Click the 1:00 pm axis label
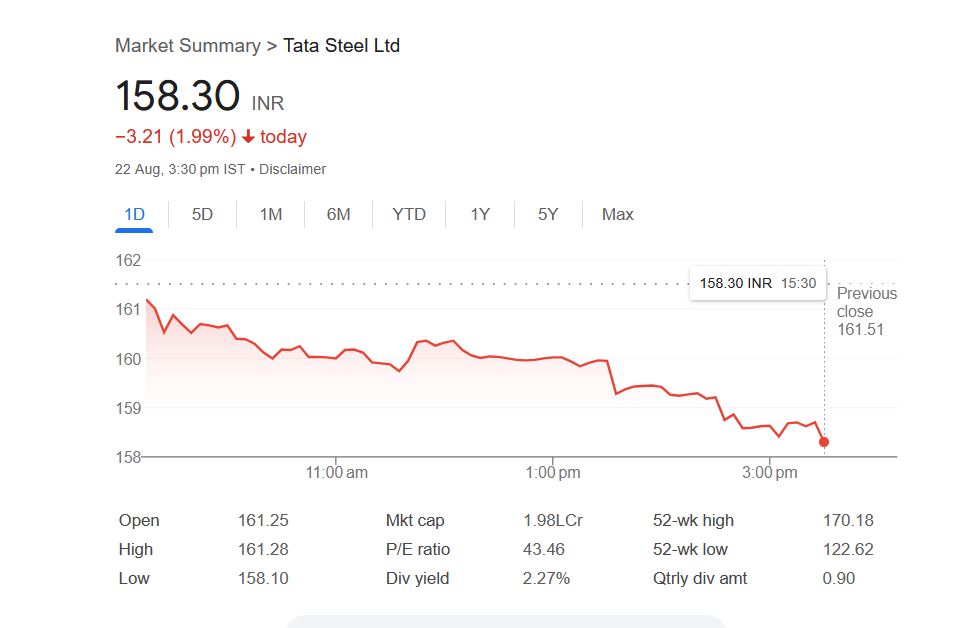The width and height of the screenshot is (954, 628). [553, 472]
